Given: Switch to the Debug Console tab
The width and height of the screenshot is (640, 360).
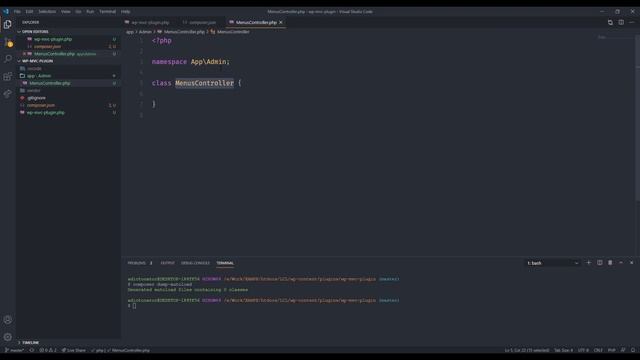Looking at the screenshot, I should [x=195, y=263].
